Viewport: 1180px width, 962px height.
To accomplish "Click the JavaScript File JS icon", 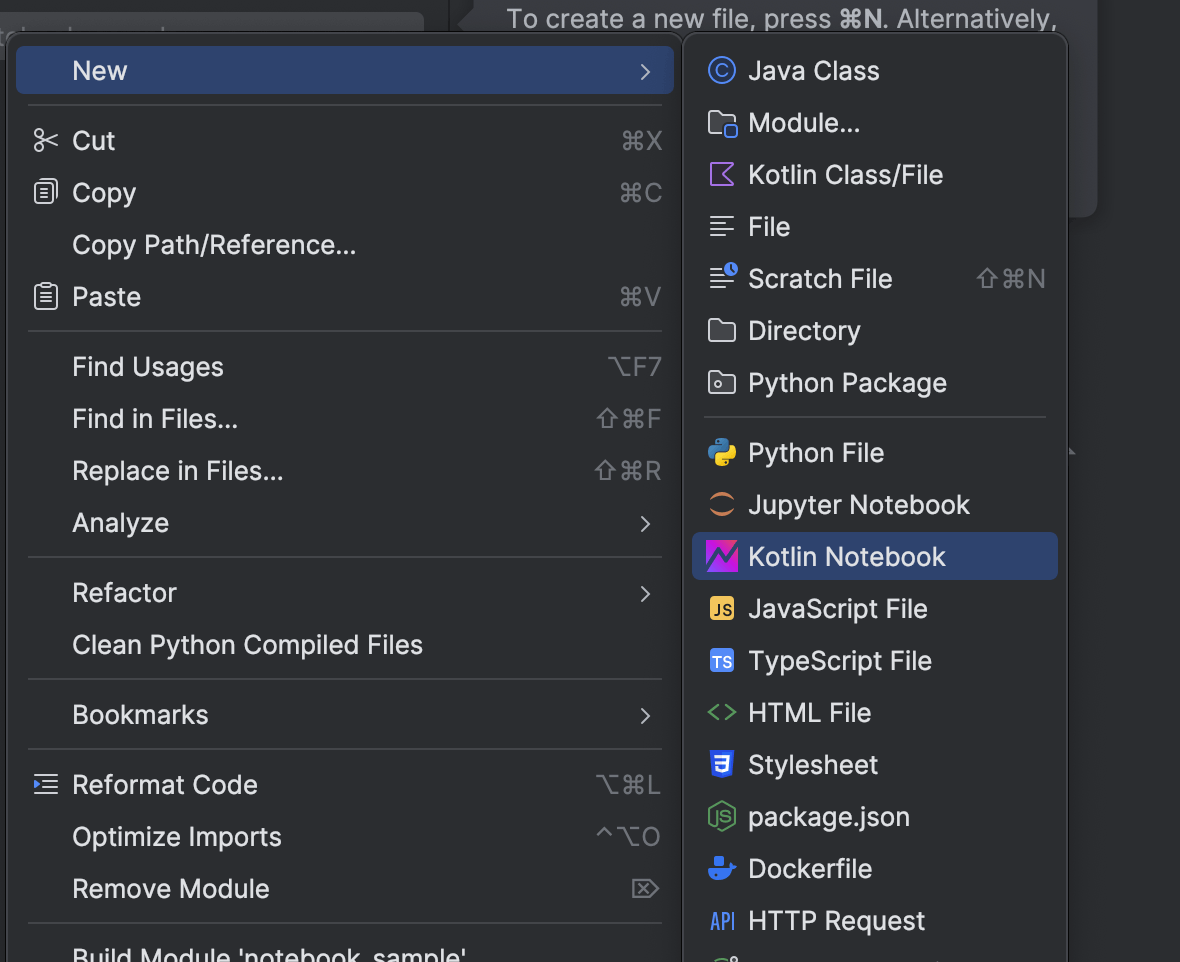I will [x=722, y=608].
